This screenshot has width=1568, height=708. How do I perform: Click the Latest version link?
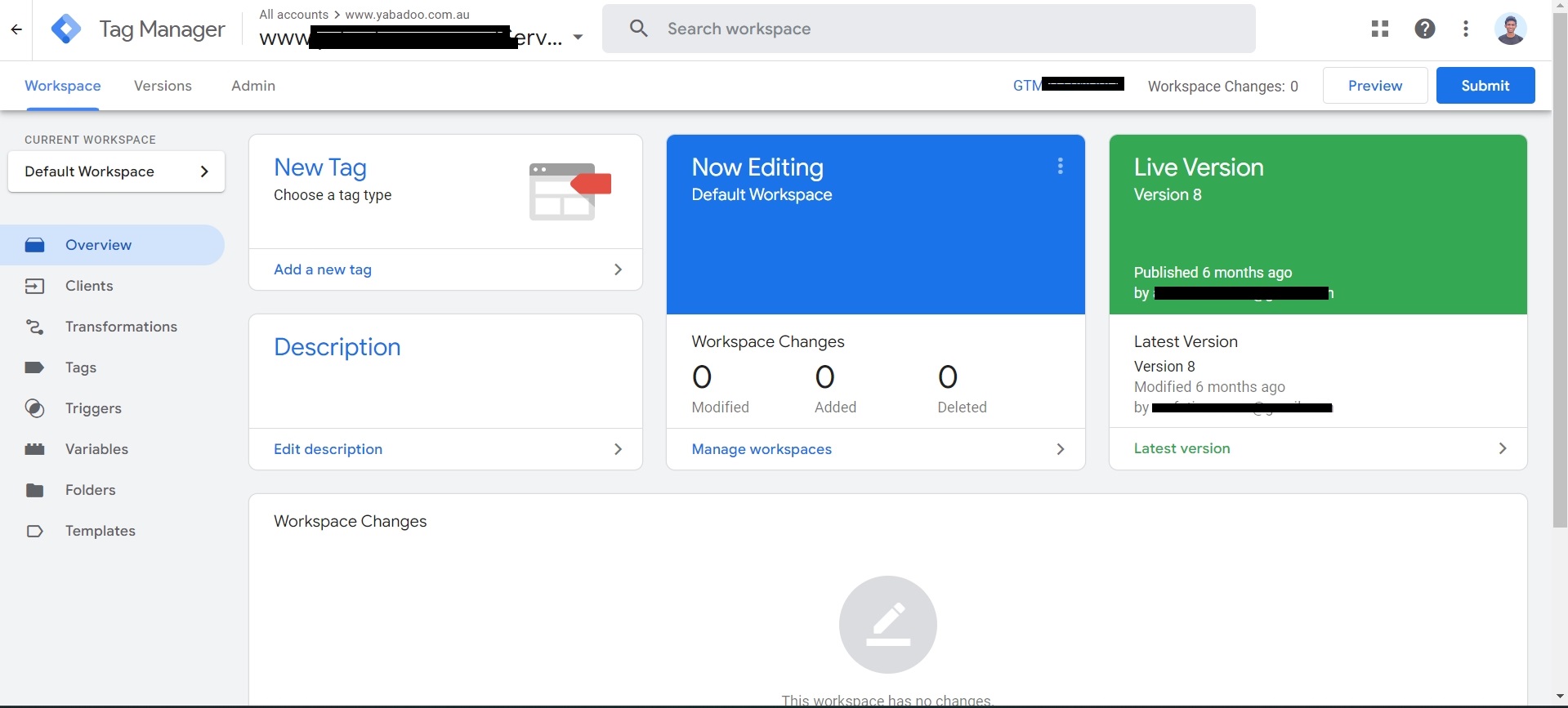point(1182,448)
